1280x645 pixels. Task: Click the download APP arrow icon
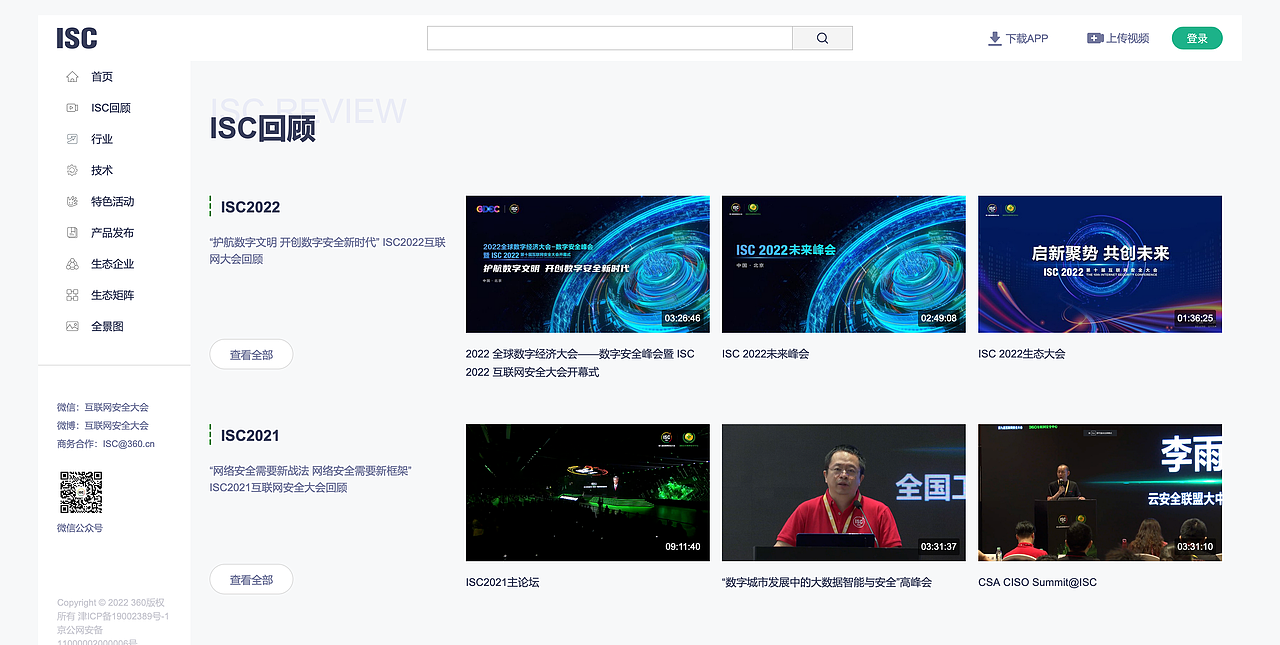994,38
